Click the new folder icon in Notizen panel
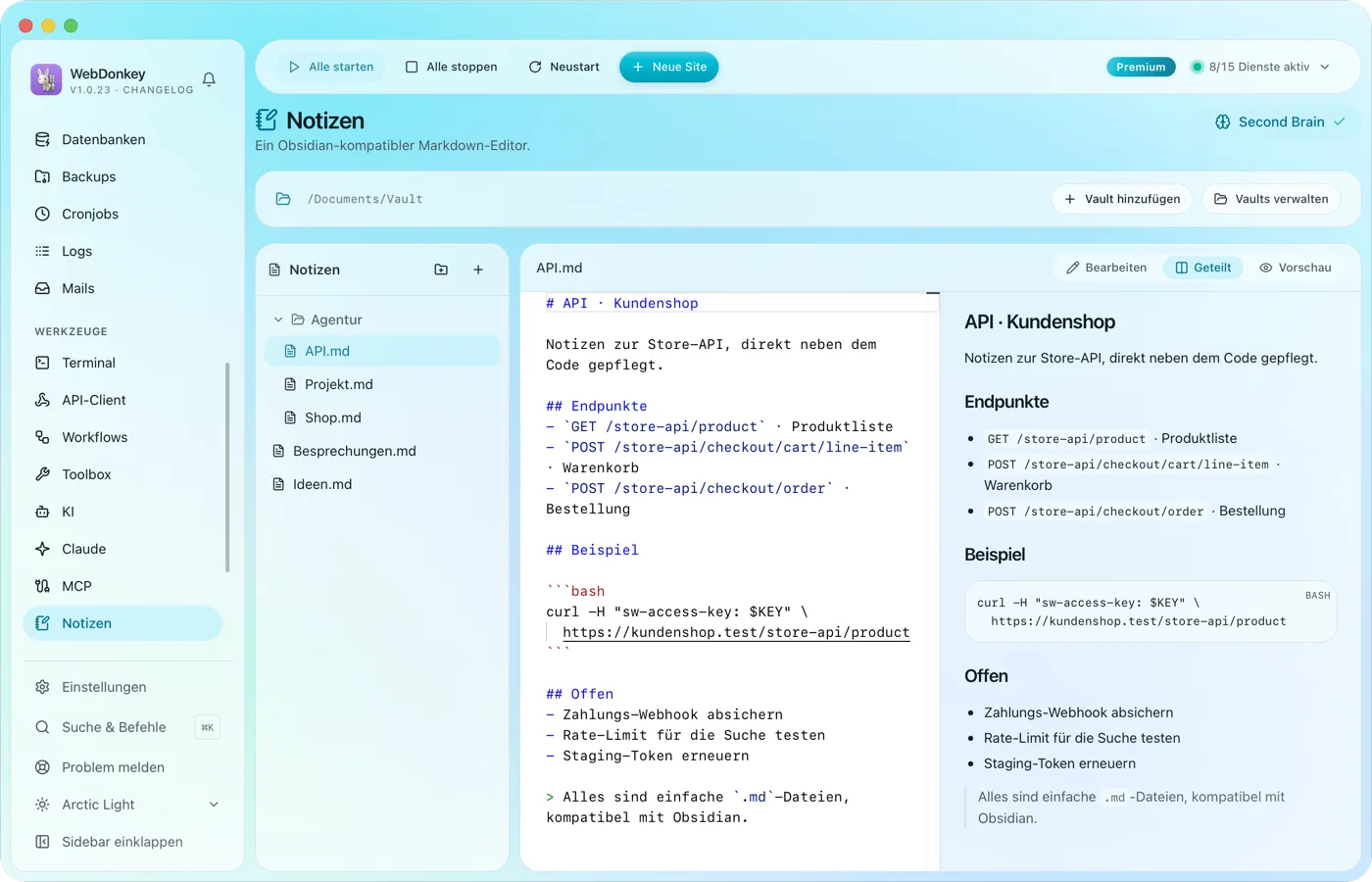Screen dimensions: 1372x882 coord(441,269)
